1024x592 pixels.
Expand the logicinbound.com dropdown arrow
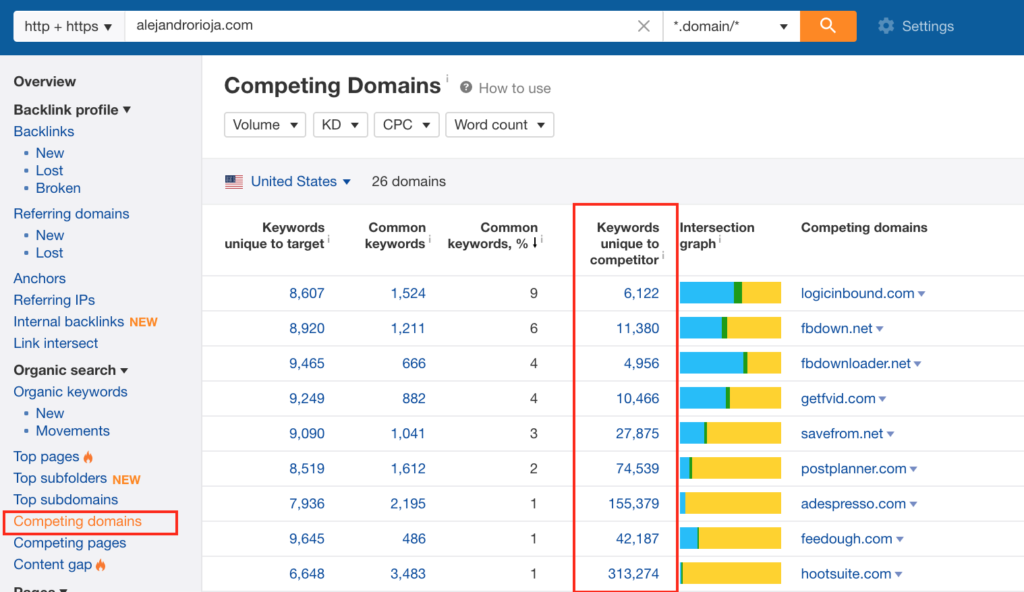[921, 294]
